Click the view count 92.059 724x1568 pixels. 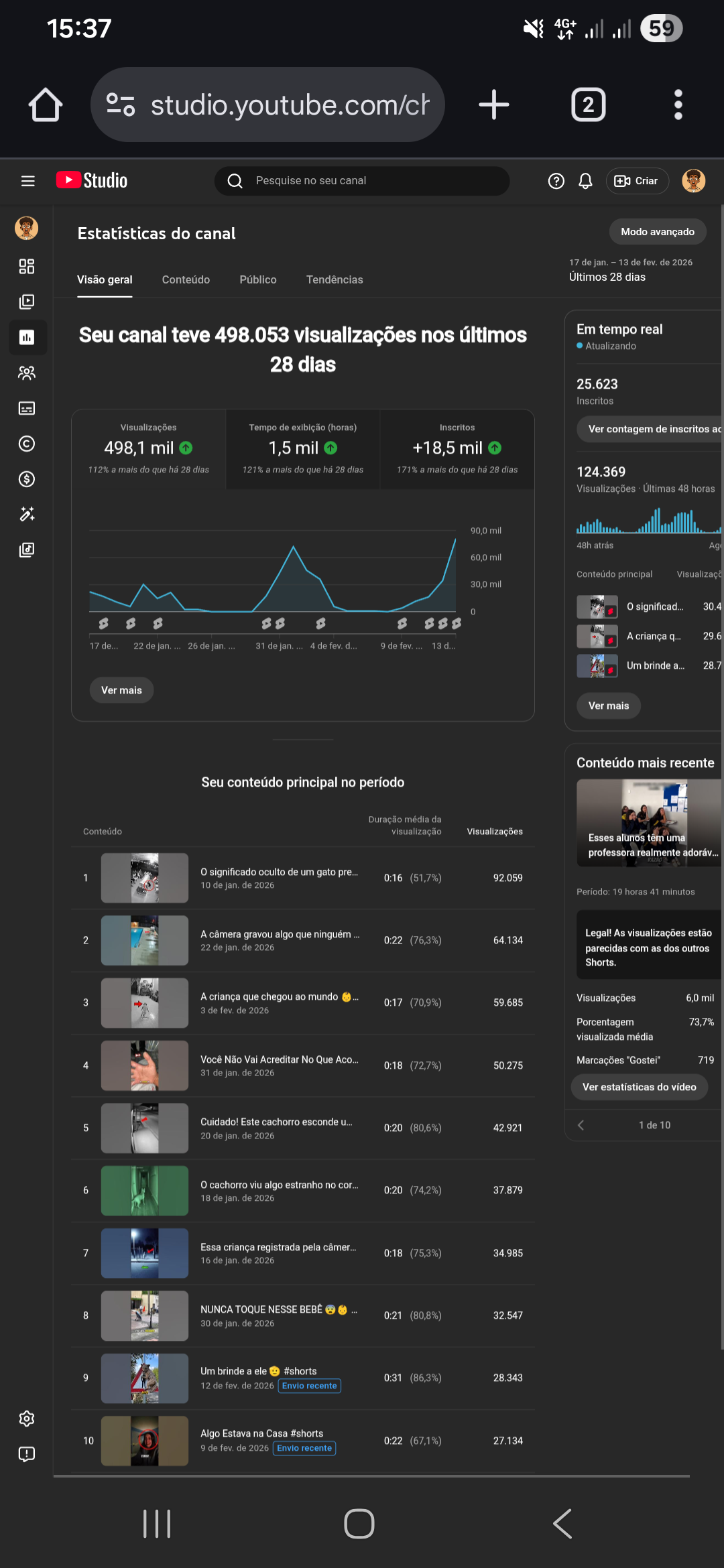click(x=507, y=878)
